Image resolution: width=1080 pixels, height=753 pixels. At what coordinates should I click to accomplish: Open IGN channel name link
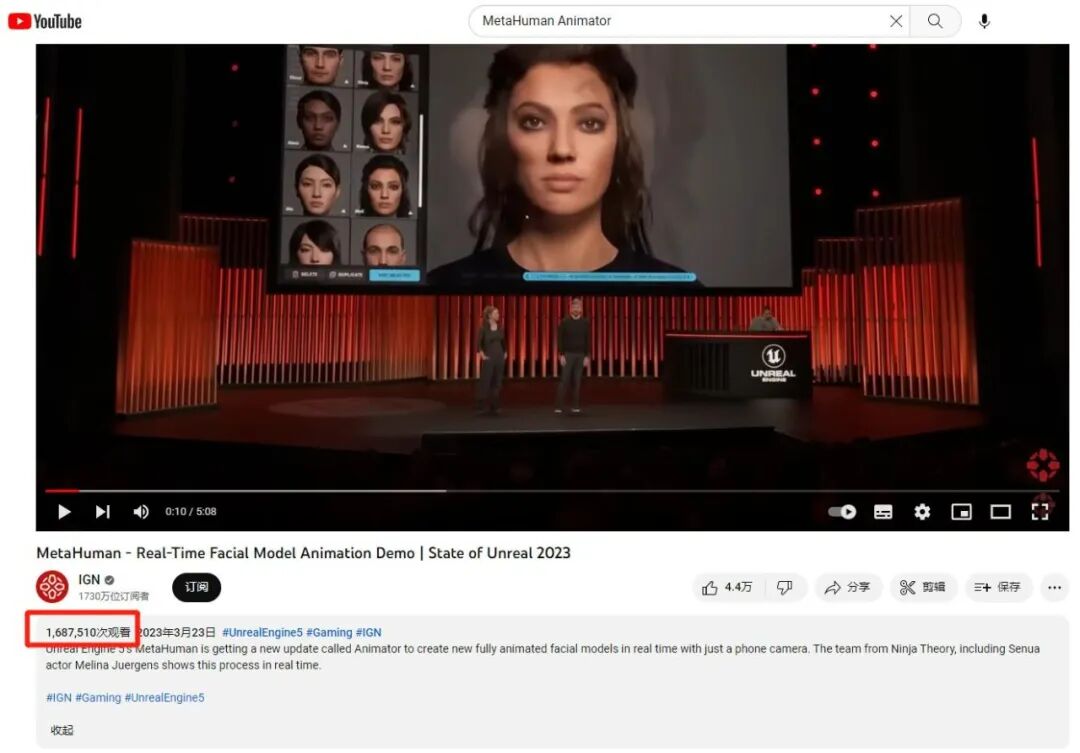click(x=89, y=580)
